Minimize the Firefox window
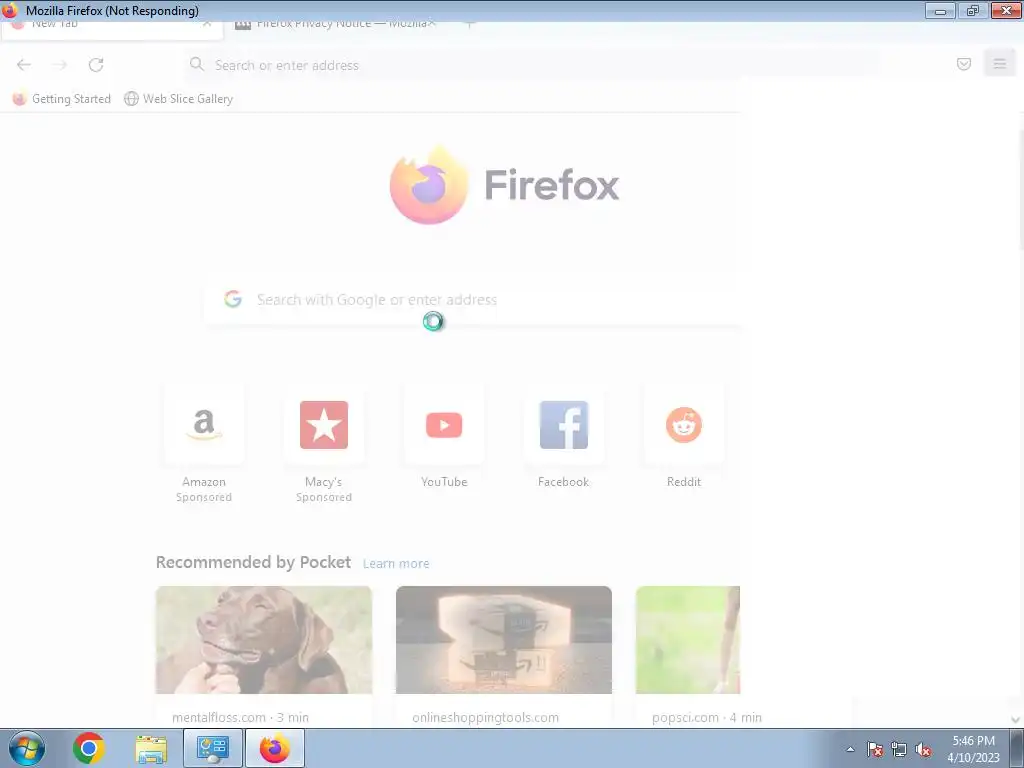The height and width of the screenshot is (768, 1024). [x=940, y=10]
